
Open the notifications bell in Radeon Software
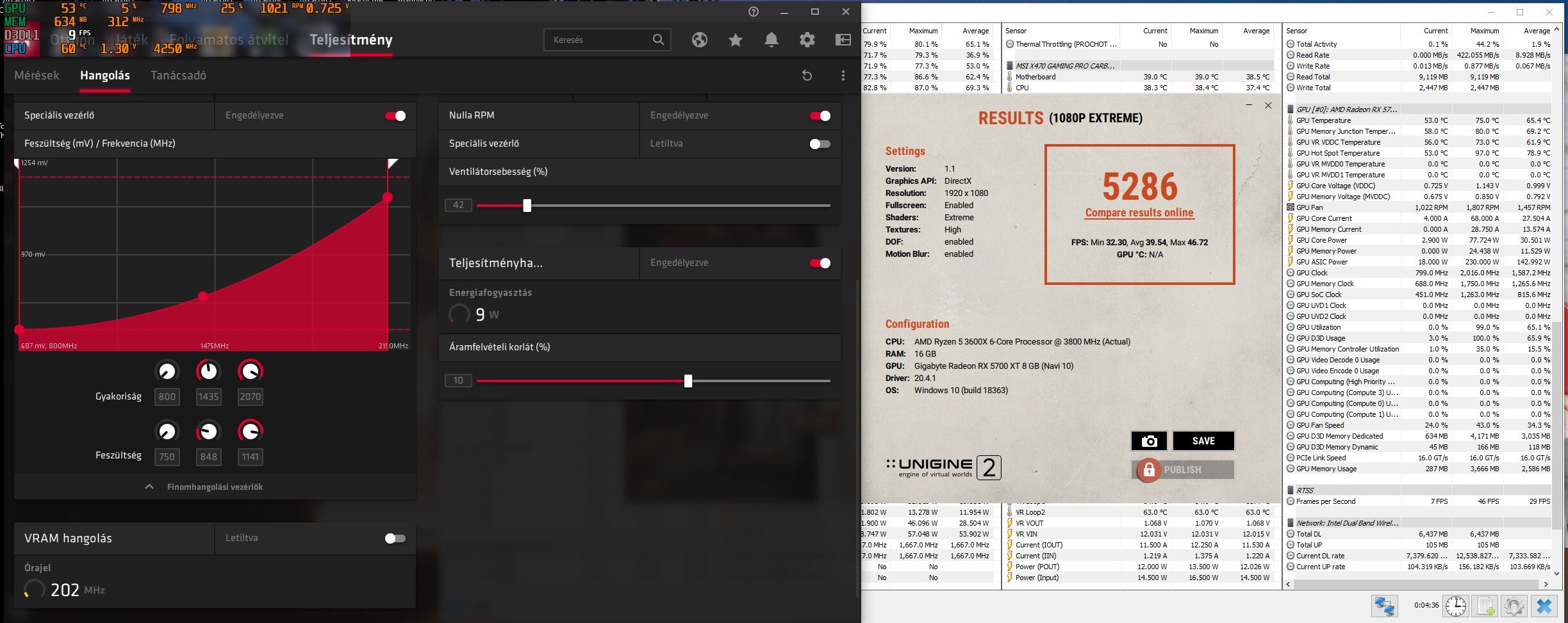pyautogui.click(x=772, y=40)
